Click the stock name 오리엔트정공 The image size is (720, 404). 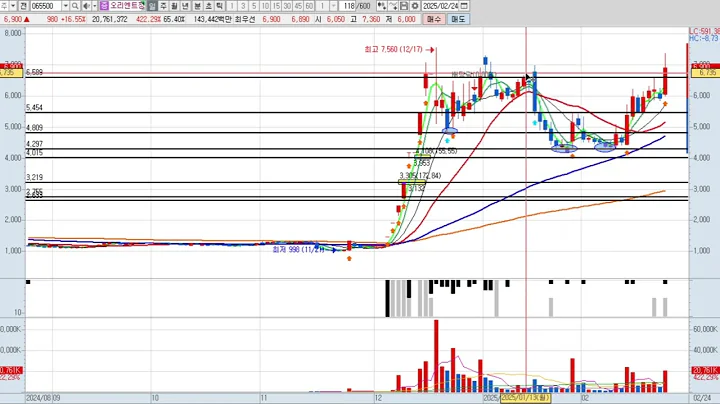(127, 6)
